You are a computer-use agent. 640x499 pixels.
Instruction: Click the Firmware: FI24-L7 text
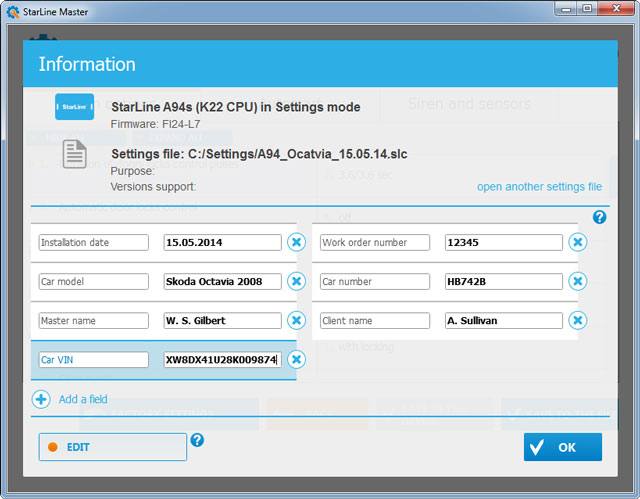(x=156, y=124)
